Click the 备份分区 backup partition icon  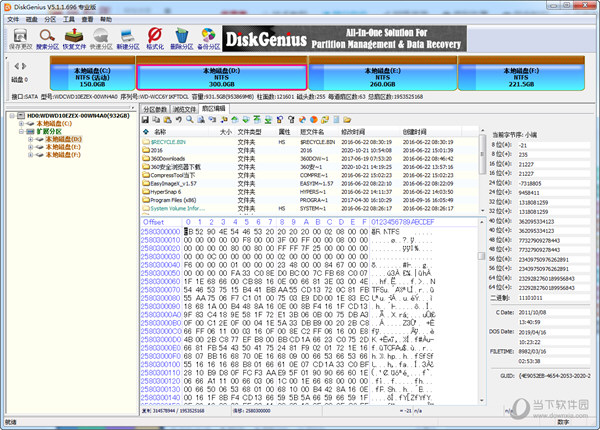tap(209, 39)
